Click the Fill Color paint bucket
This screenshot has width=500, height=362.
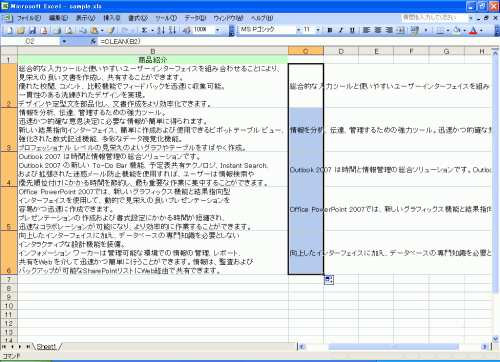pyautogui.click(x=457, y=31)
